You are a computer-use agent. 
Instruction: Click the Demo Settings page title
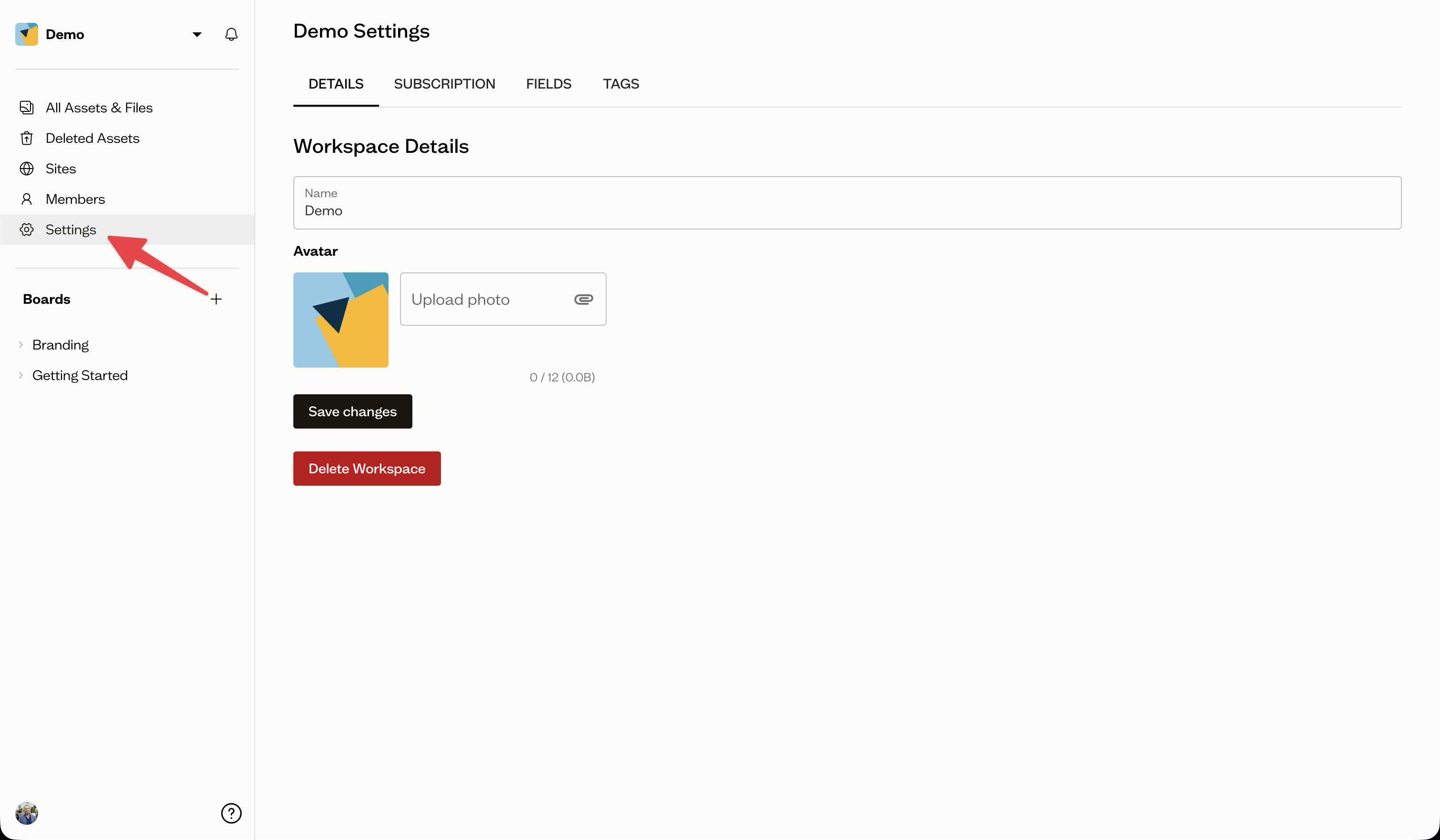[x=361, y=31]
